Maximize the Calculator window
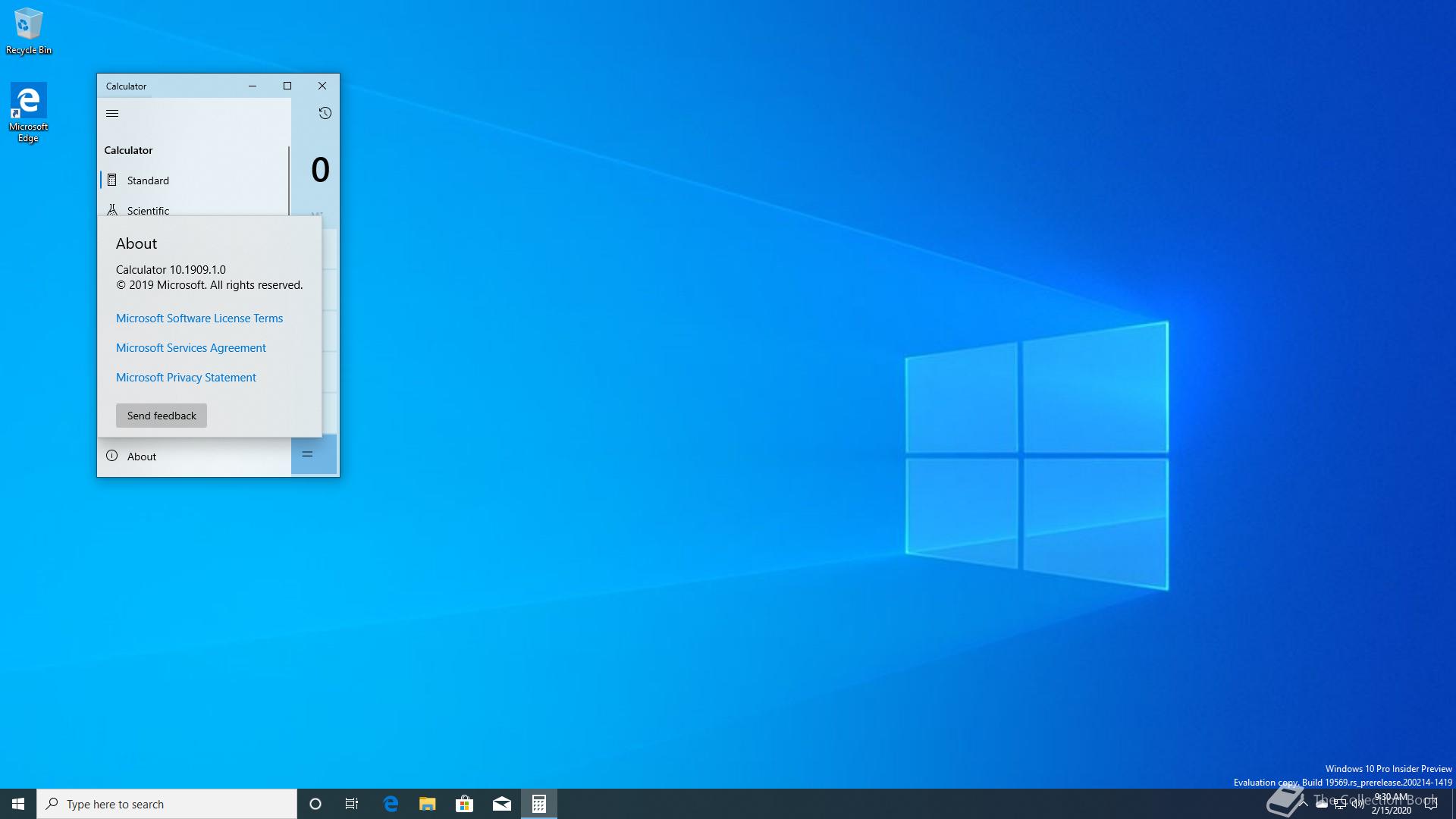The width and height of the screenshot is (1456, 819). (287, 86)
